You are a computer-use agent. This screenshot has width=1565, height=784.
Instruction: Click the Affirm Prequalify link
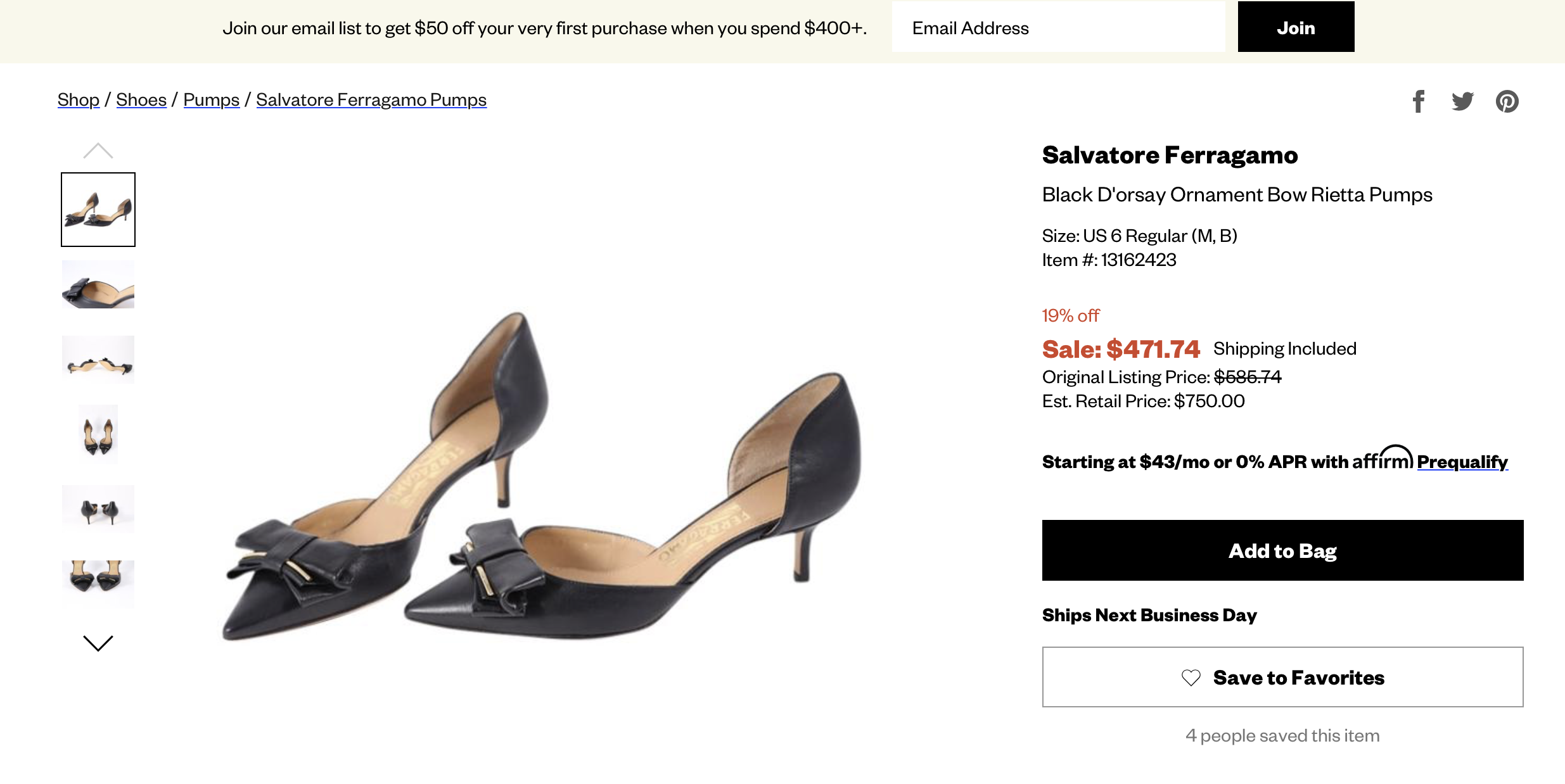[1462, 462]
